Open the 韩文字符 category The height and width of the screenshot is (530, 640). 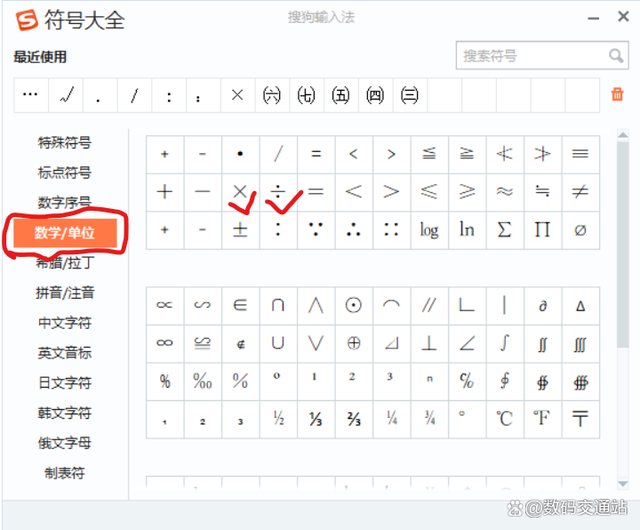tap(64, 413)
